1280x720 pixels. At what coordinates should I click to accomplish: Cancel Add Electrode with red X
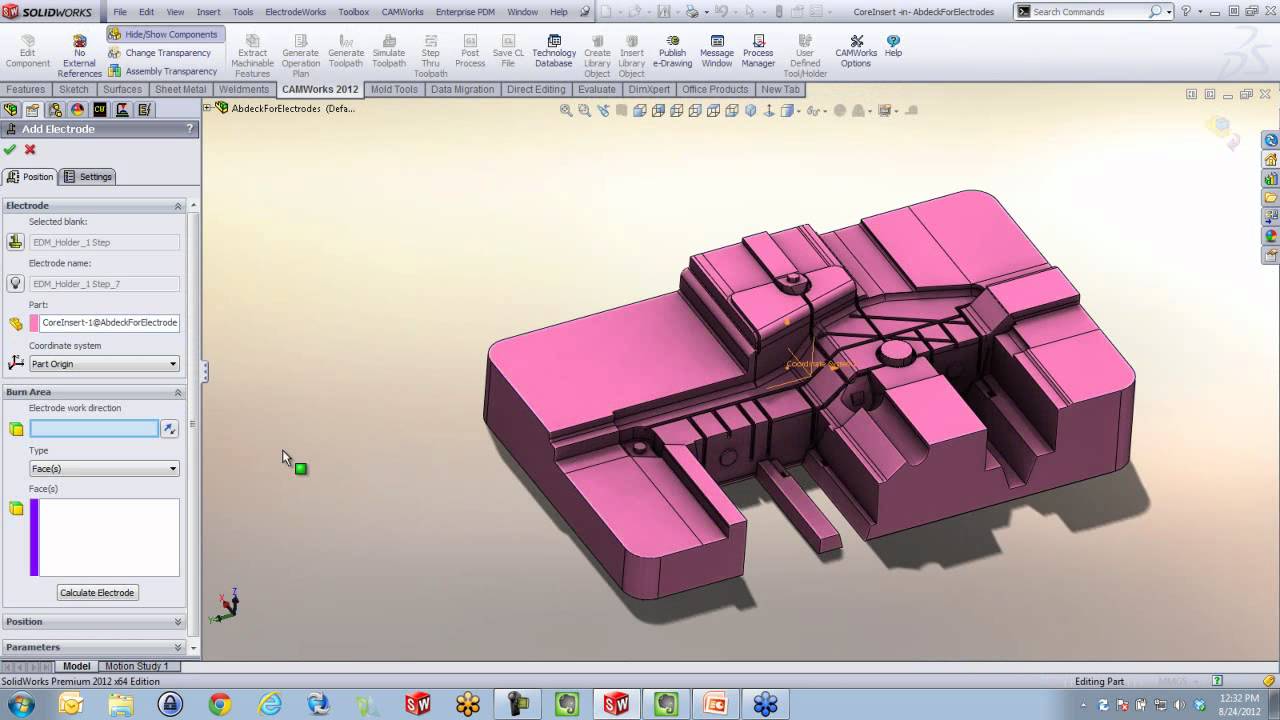point(30,150)
